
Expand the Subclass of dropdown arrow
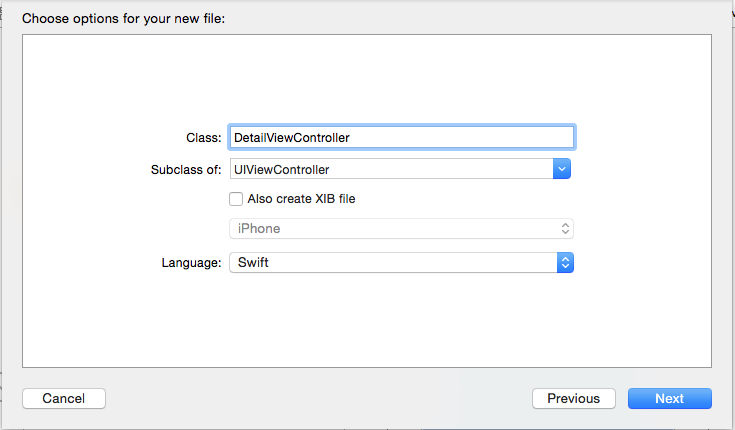pyautogui.click(x=562, y=169)
